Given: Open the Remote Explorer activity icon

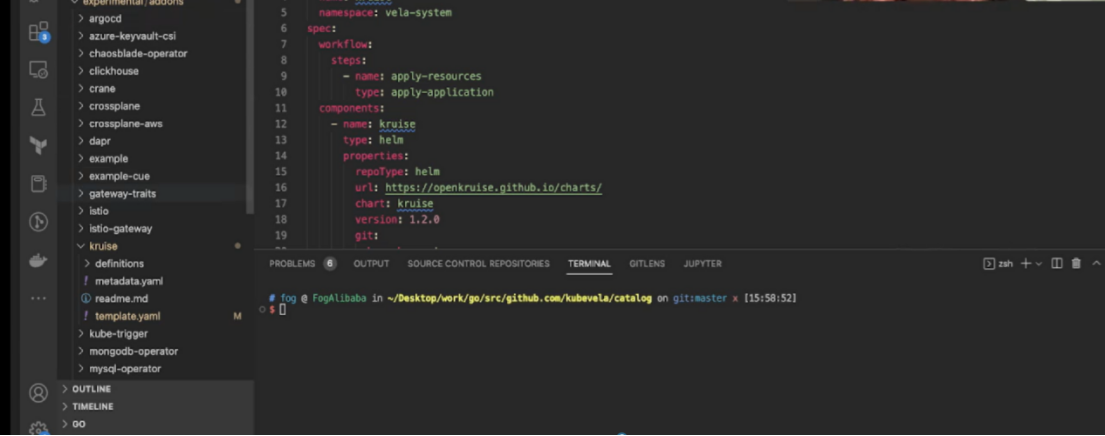Looking at the screenshot, I should [38, 70].
